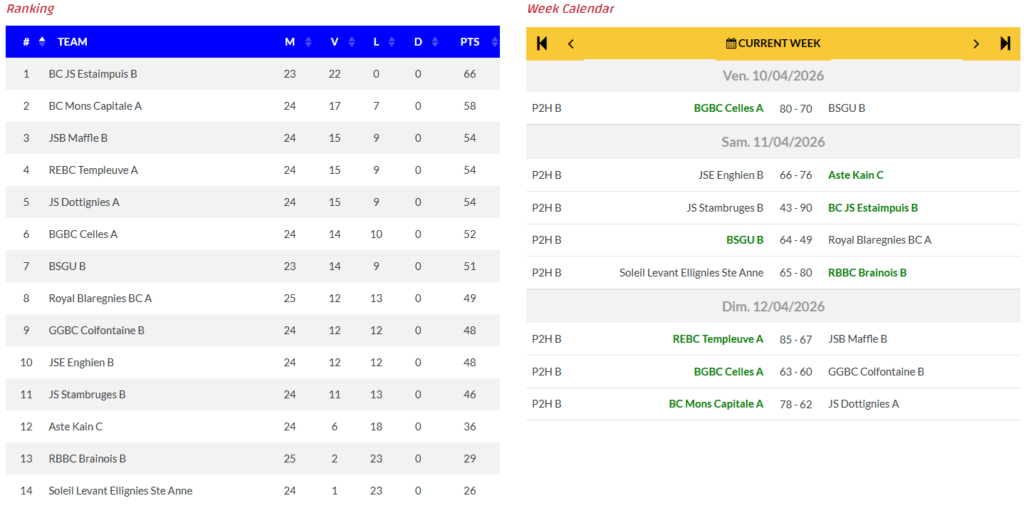
Task: Open the 80 - 70 match score
Action: [796, 108]
